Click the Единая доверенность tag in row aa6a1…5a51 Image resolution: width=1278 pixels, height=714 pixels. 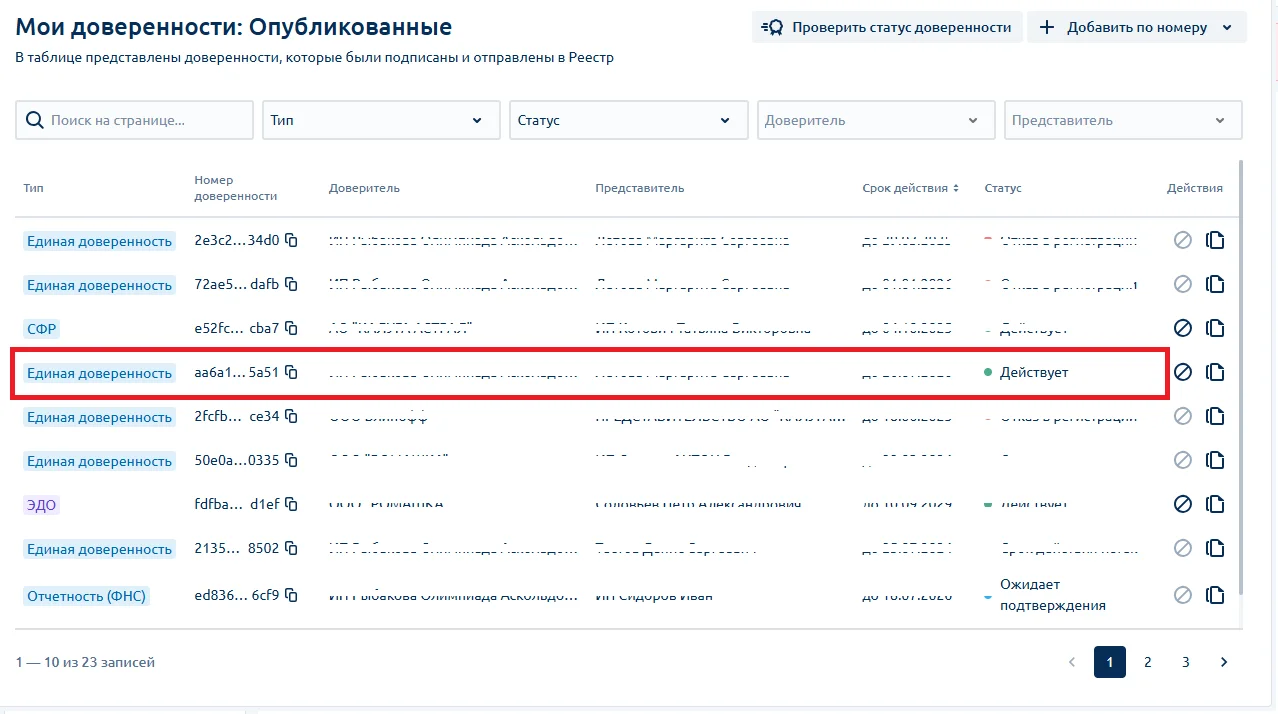coord(99,373)
